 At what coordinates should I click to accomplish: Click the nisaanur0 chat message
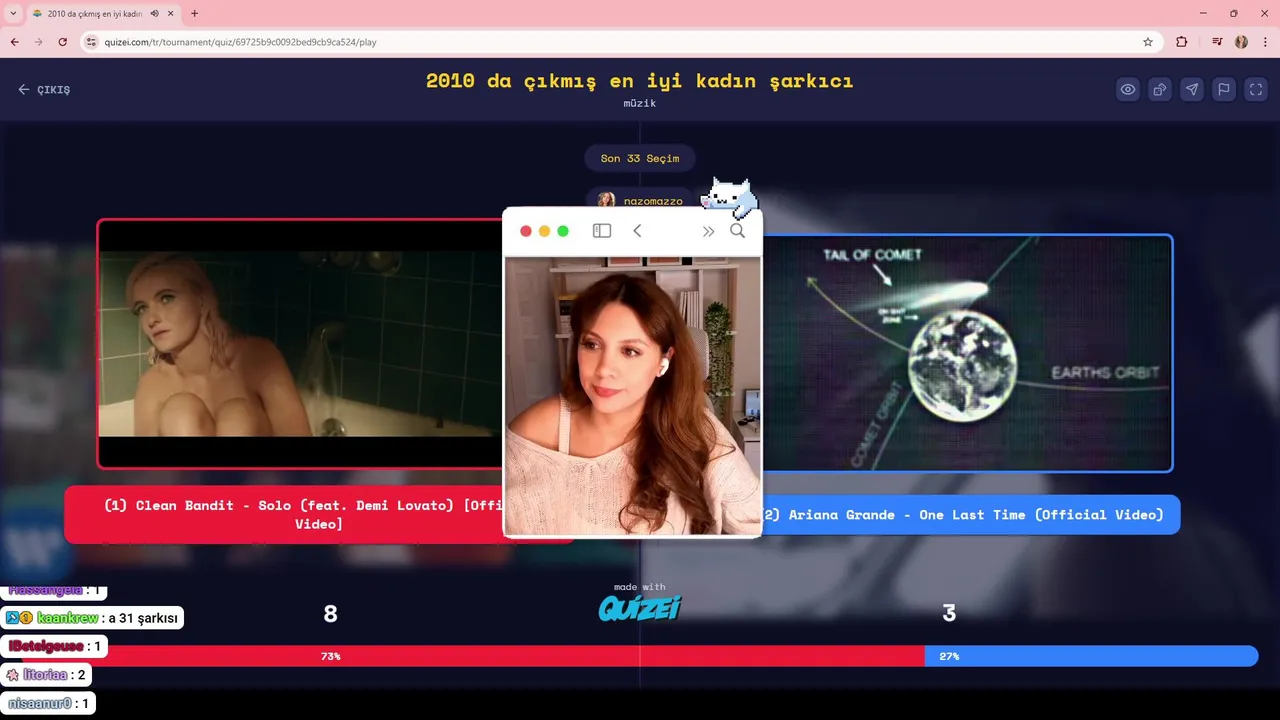point(48,703)
